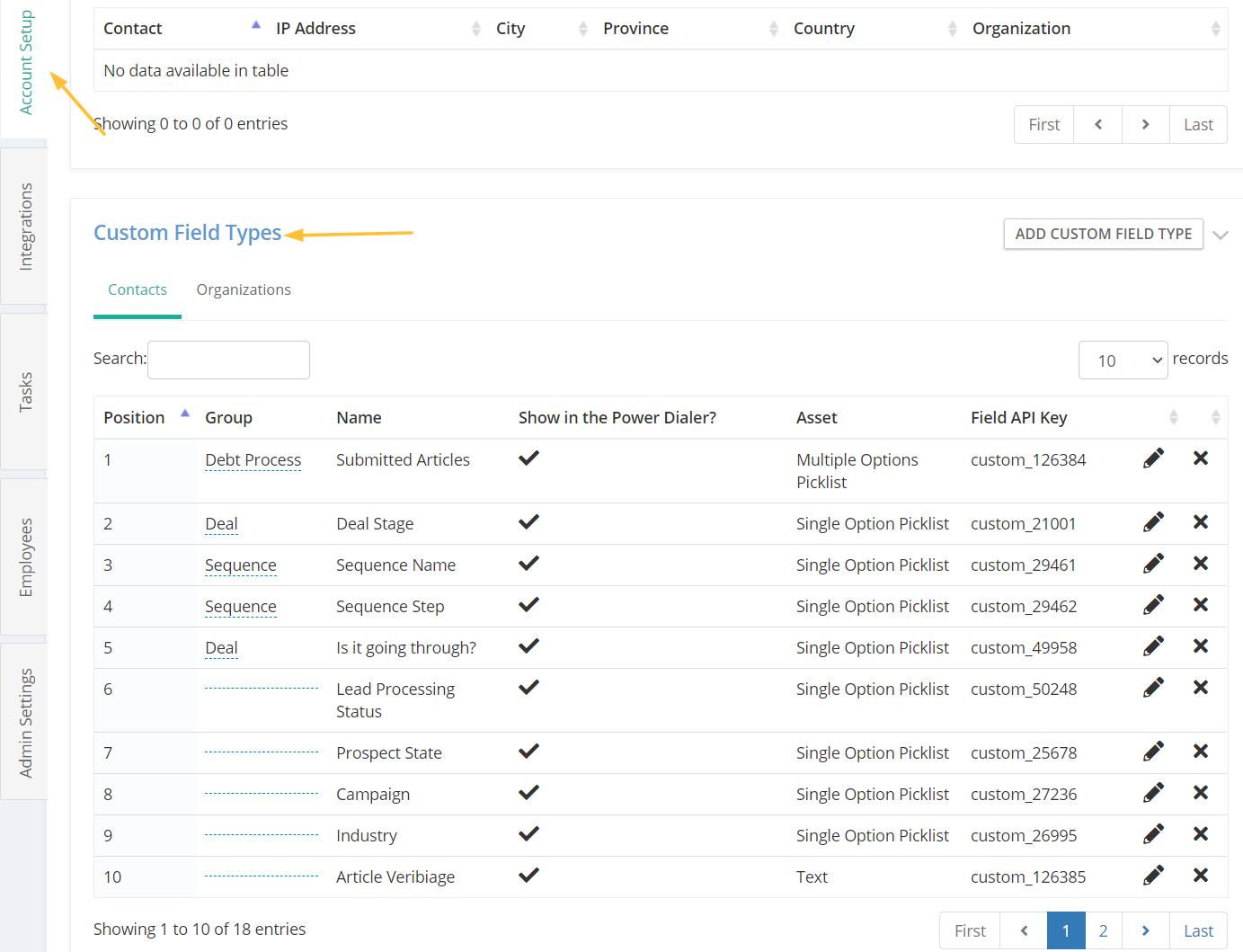Screen dimensions: 1243x952
Task: Click ADD CUSTOM FIELD TYPE button
Action: pos(1103,234)
